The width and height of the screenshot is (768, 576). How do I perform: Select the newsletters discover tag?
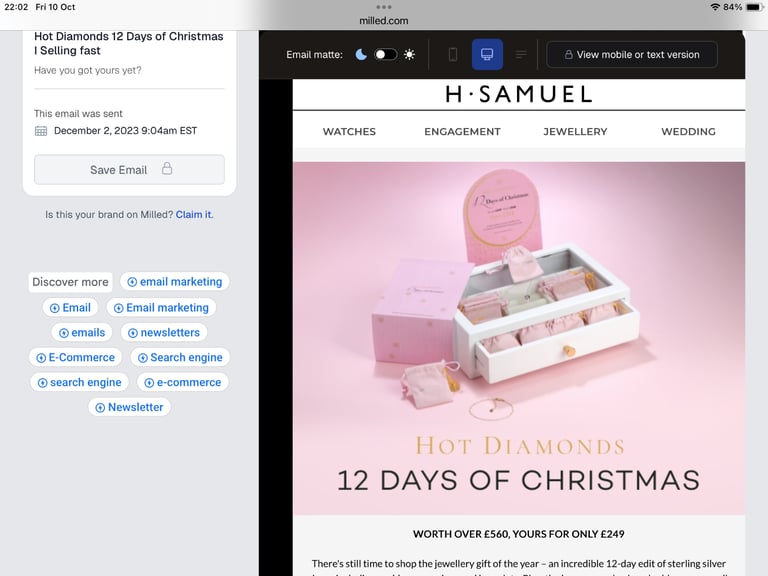(x=164, y=333)
